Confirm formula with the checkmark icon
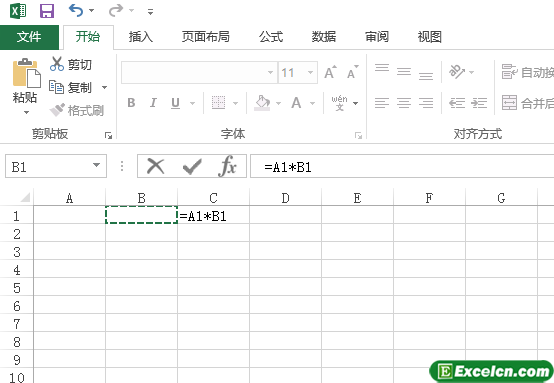The width and height of the screenshot is (554, 383). (x=192, y=166)
